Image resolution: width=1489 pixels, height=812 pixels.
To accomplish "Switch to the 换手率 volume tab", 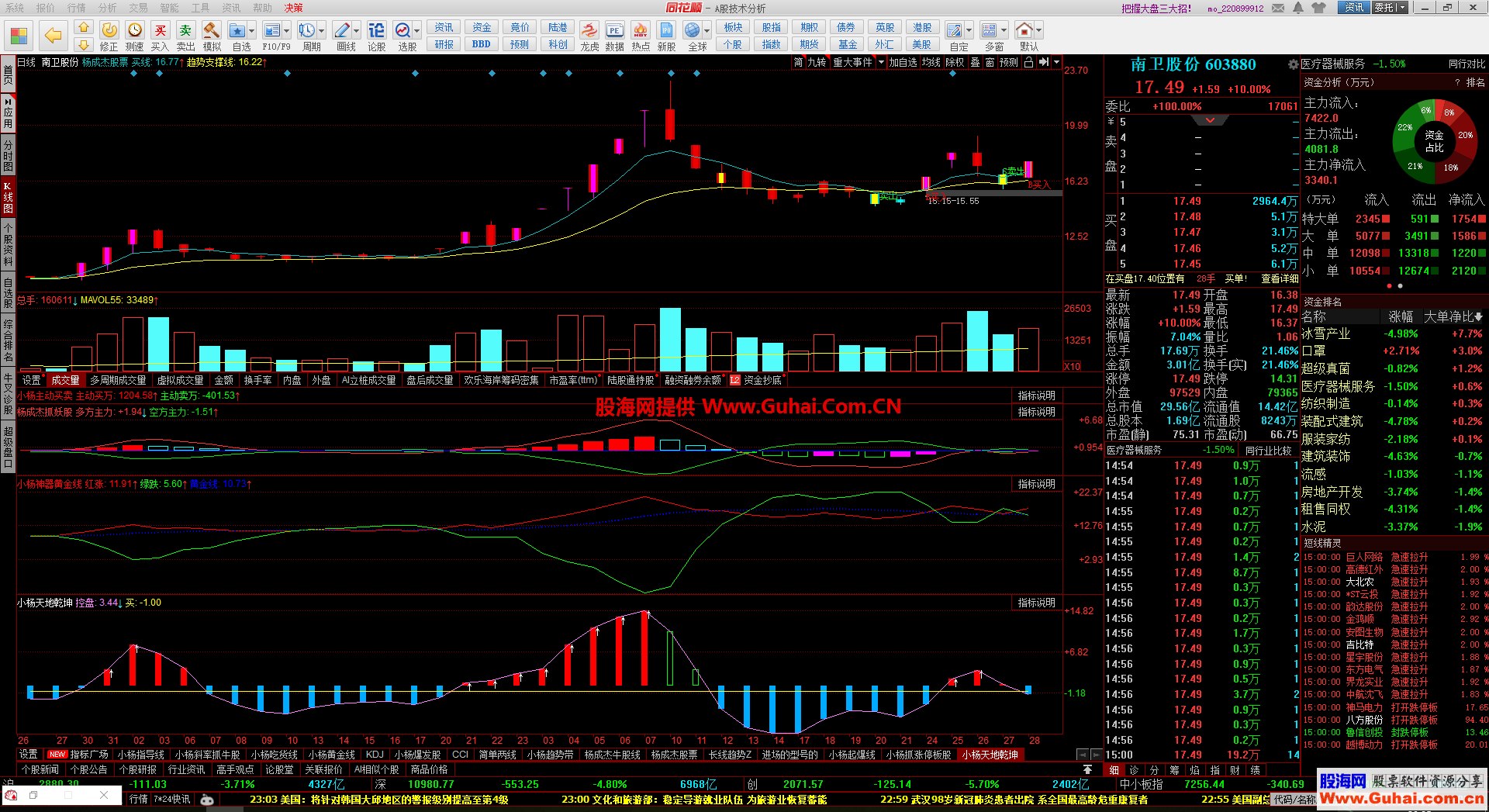I will tap(257, 380).
